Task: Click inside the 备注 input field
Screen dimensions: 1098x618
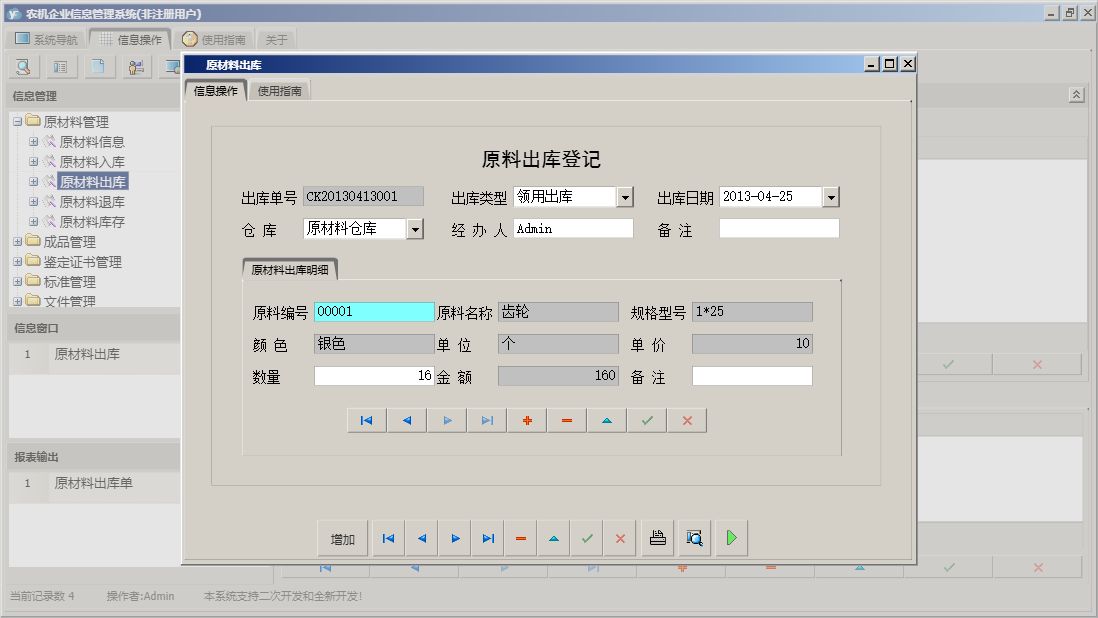Action: click(780, 228)
